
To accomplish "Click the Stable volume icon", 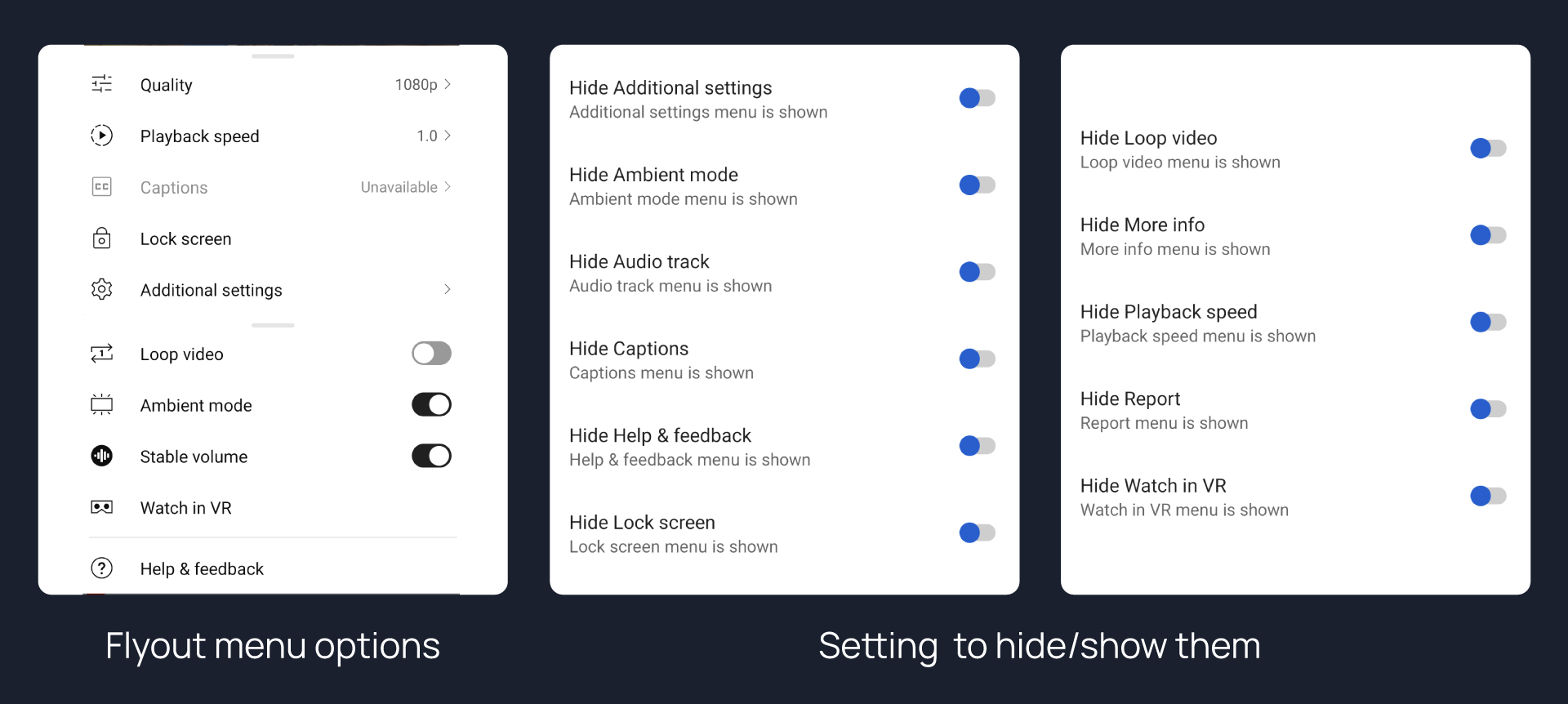I will point(102,456).
